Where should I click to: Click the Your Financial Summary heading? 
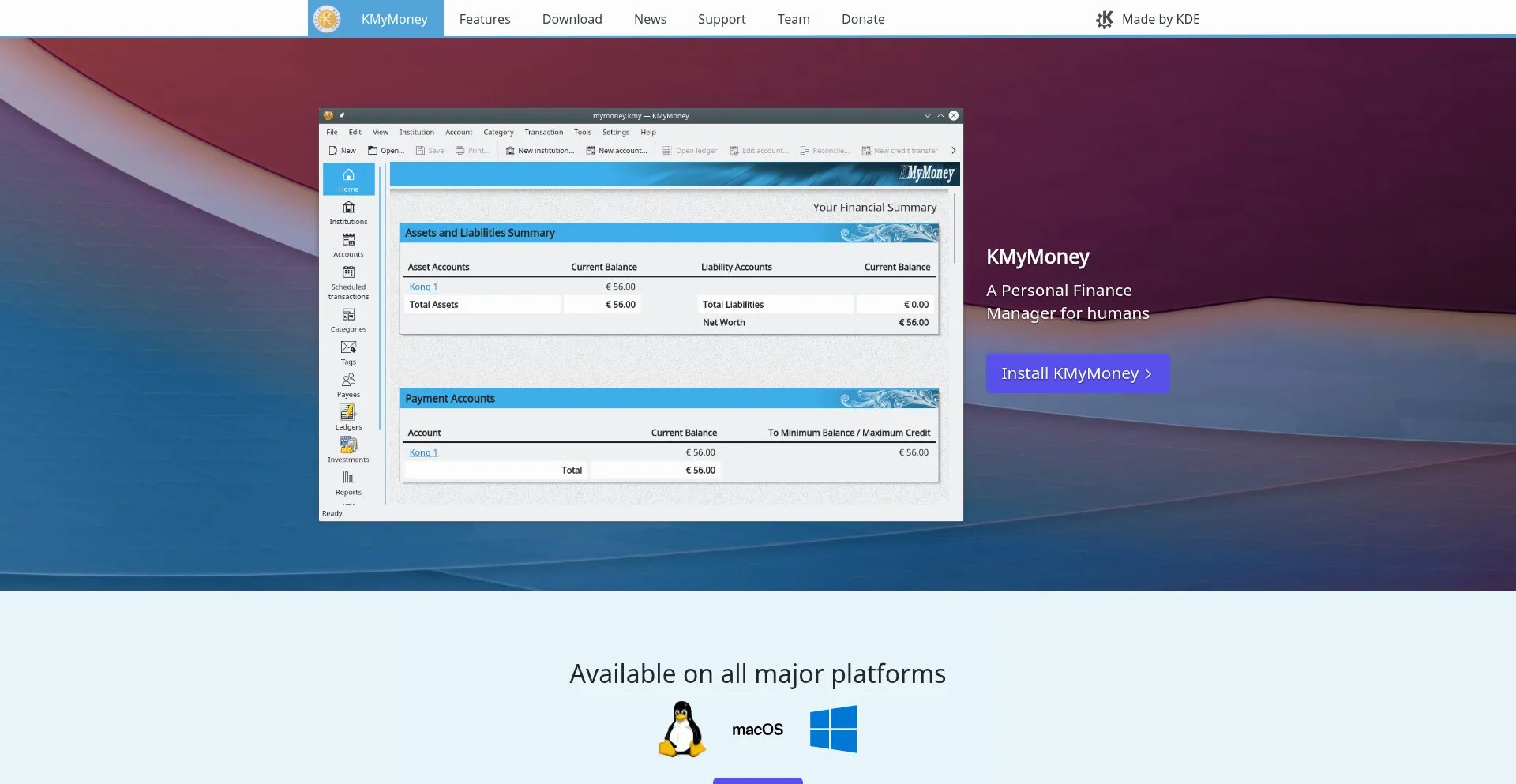click(x=875, y=207)
